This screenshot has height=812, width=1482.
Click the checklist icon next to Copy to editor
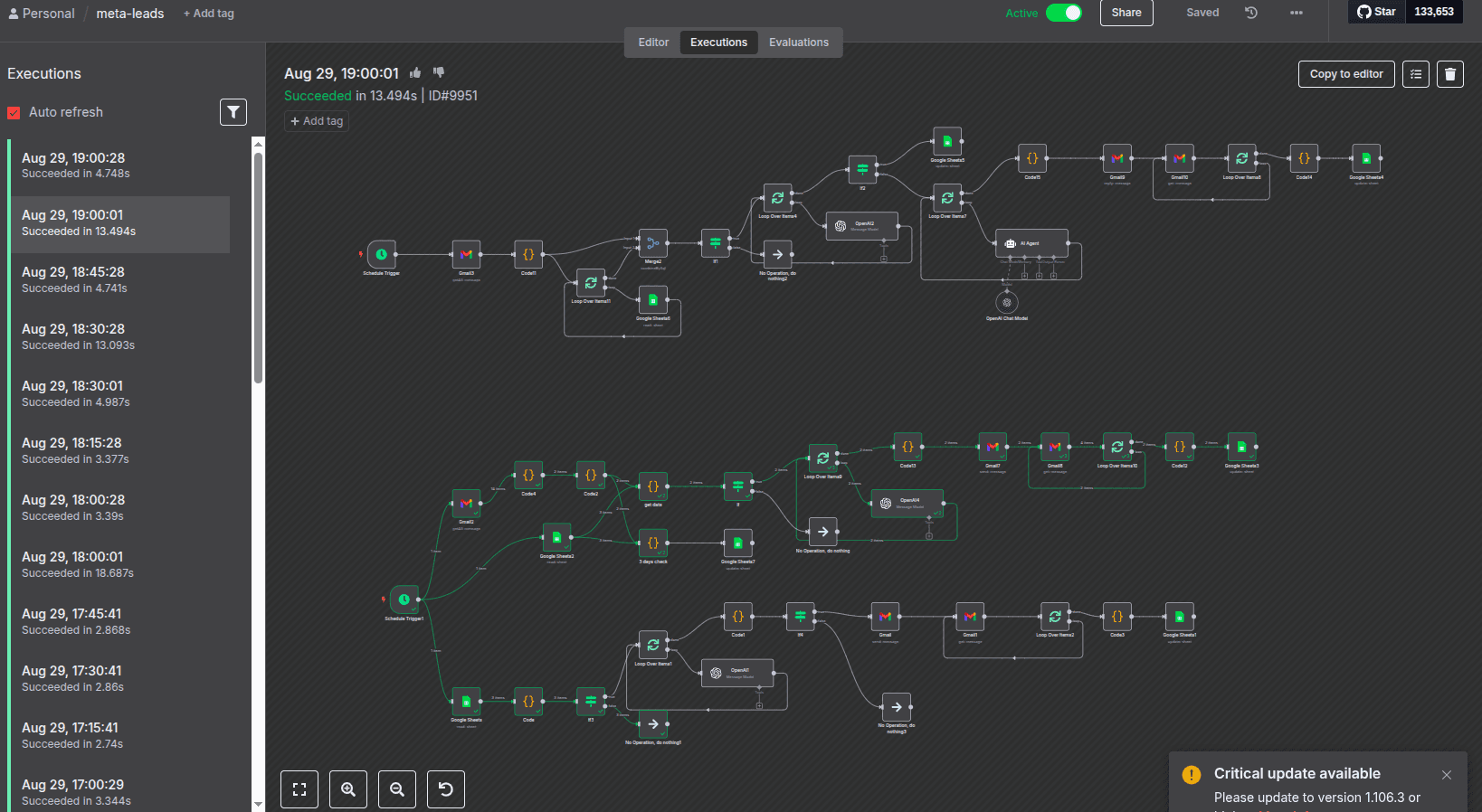[1416, 74]
